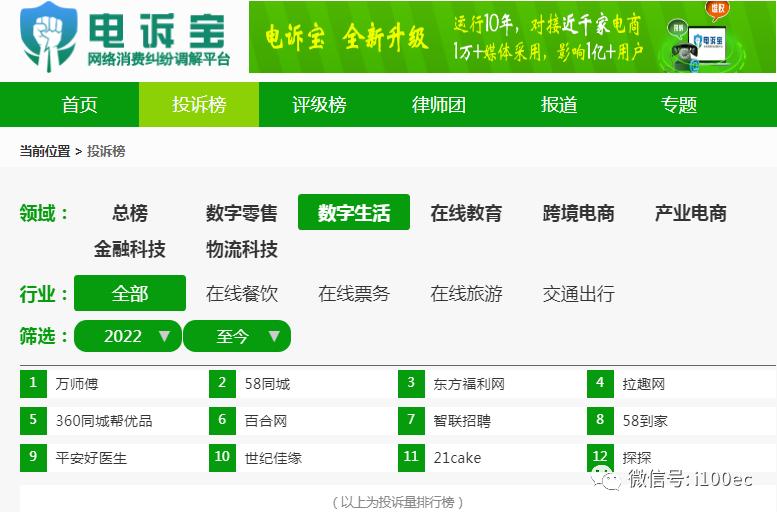777x512 pixels.
Task: Filter industry by 交通出行
Action: click(578, 293)
